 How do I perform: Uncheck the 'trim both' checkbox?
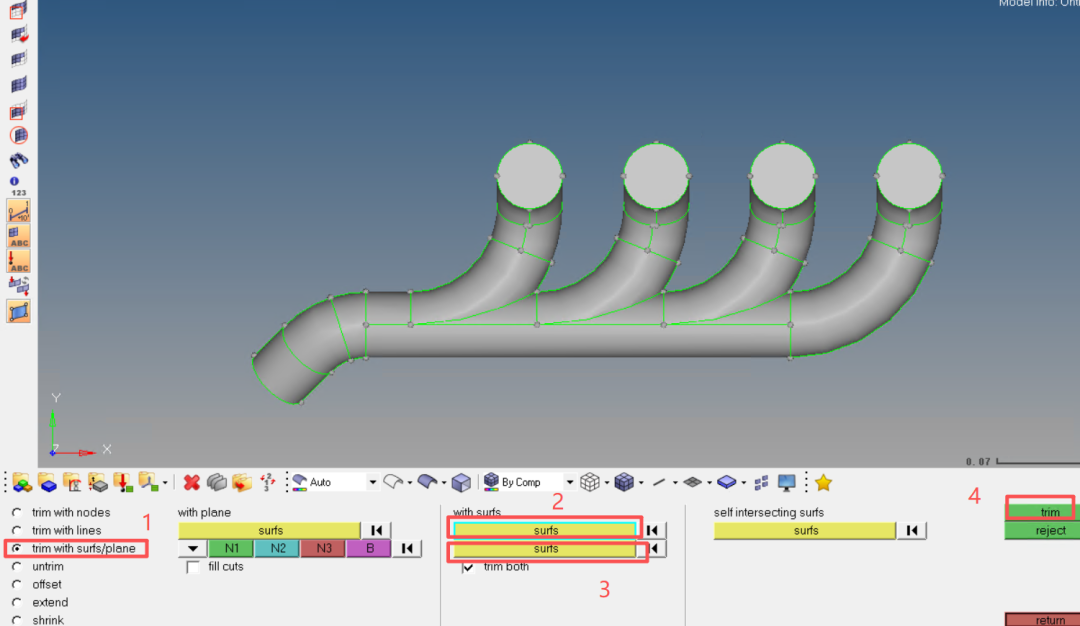click(468, 567)
